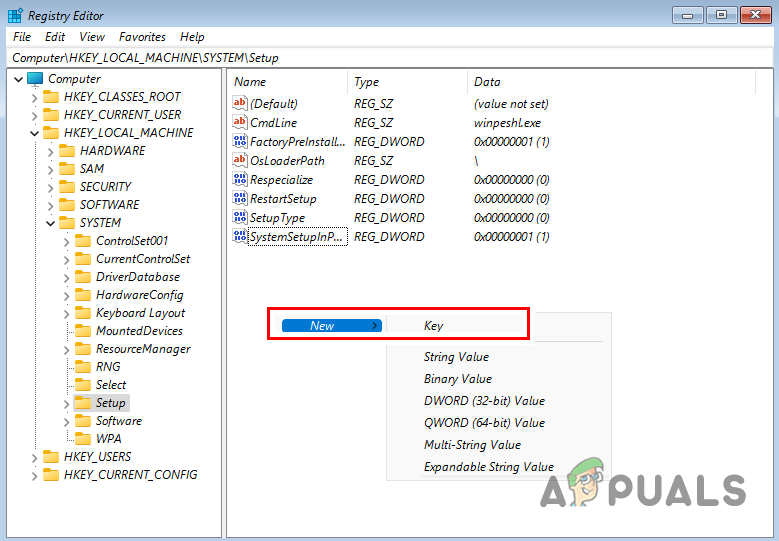Viewport: 779px width, 541px height.
Task: Expand the Setup key arrow
Action: pos(67,404)
